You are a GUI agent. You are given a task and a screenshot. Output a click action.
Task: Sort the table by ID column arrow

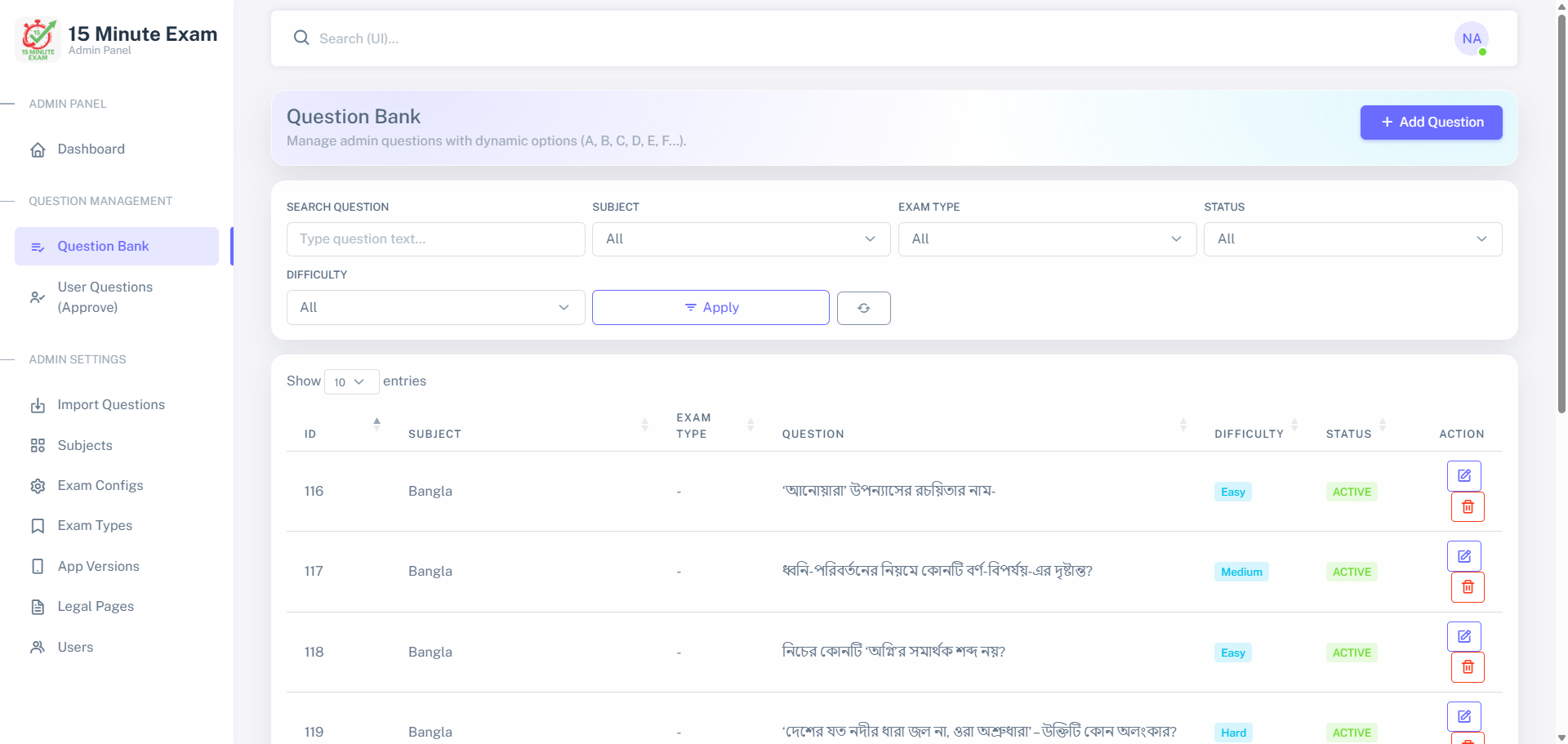click(x=376, y=424)
